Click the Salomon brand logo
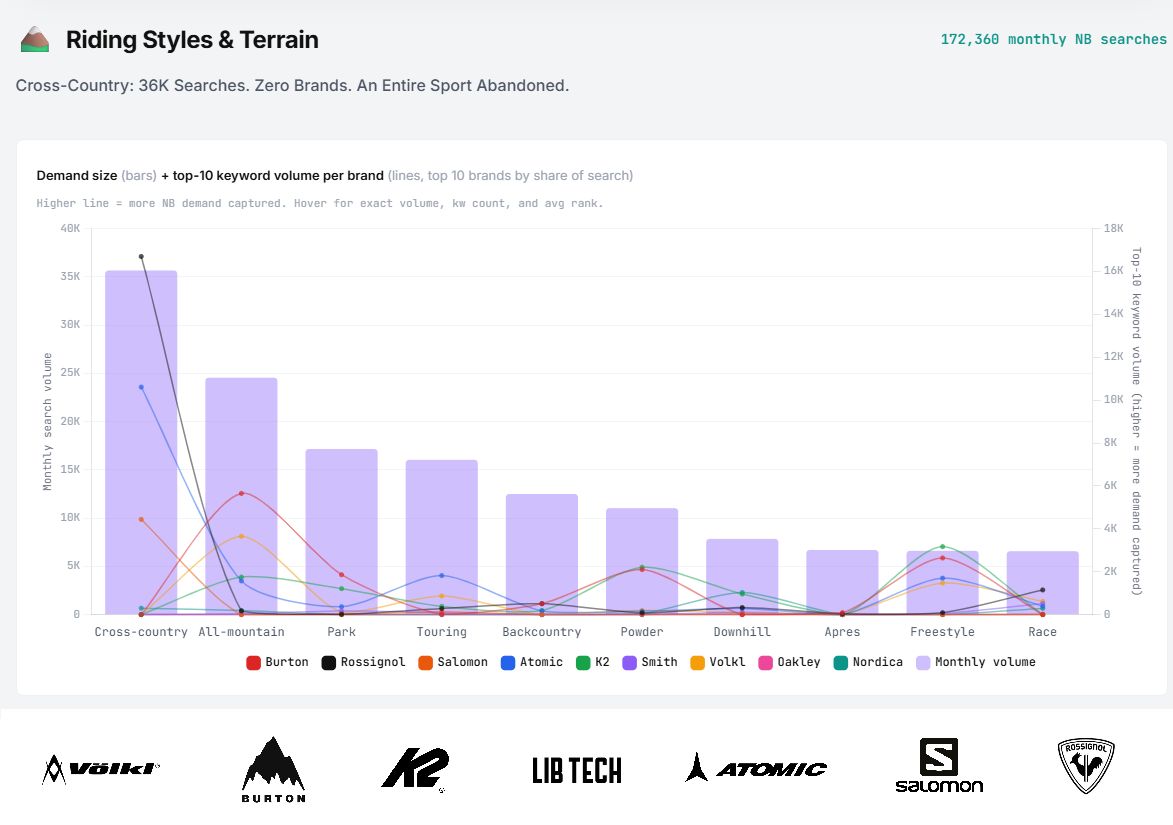Viewport: 1173px width, 825px height. coord(939,766)
